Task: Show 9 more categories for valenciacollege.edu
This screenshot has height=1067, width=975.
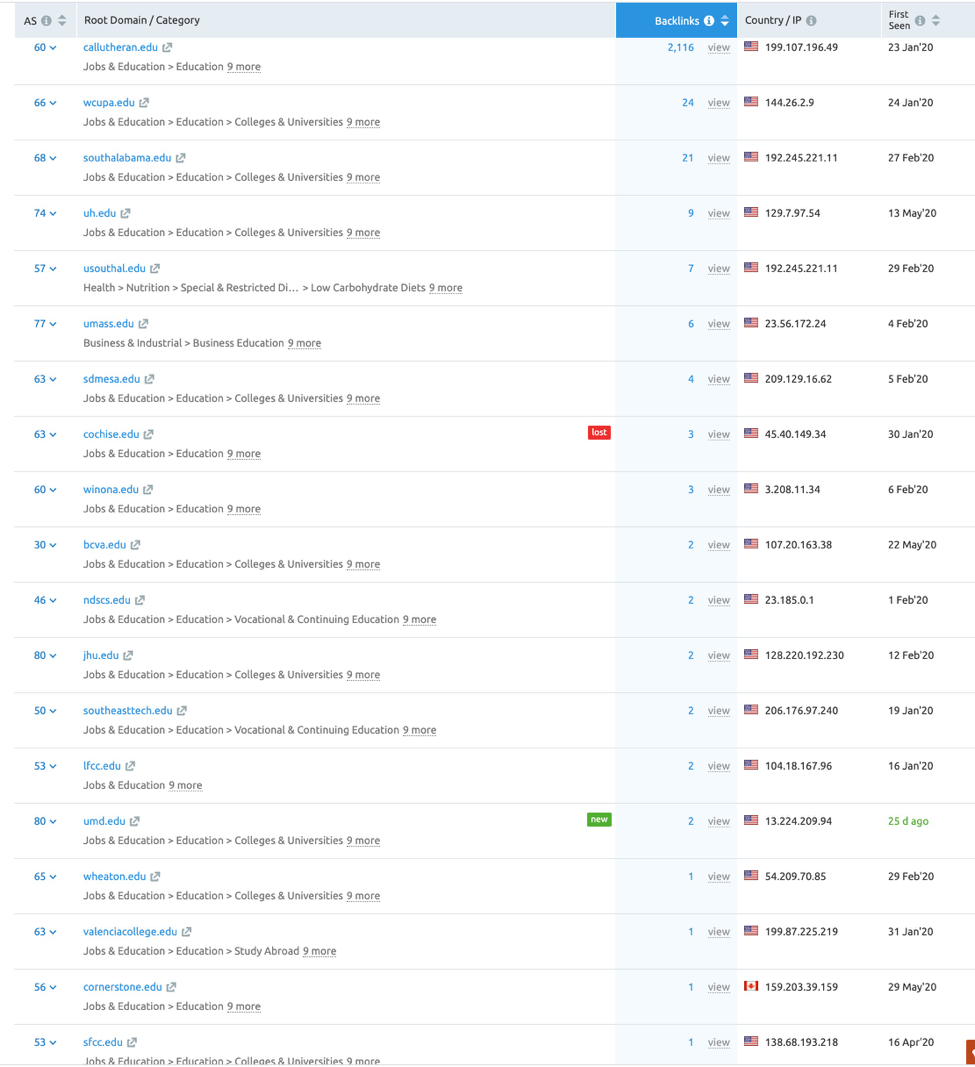Action: (320, 951)
